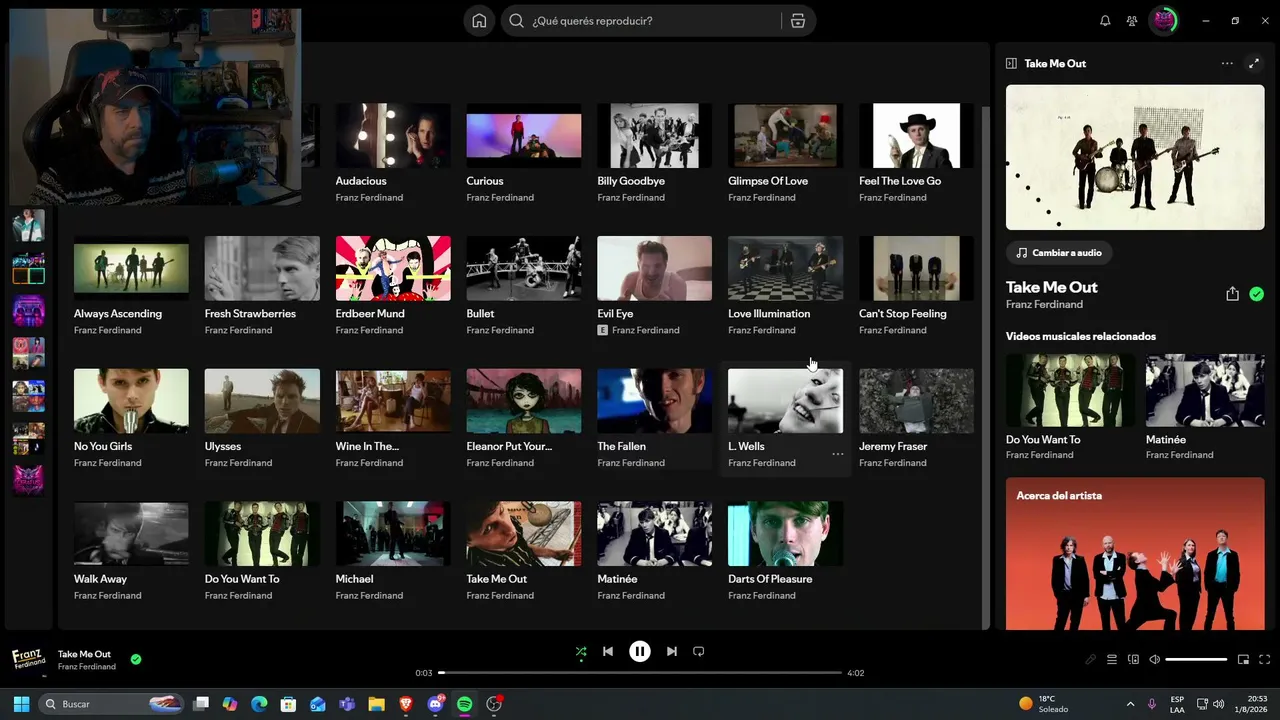This screenshot has width=1280, height=720.
Task: Click the Always Ascending title
Action: click(x=118, y=314)
